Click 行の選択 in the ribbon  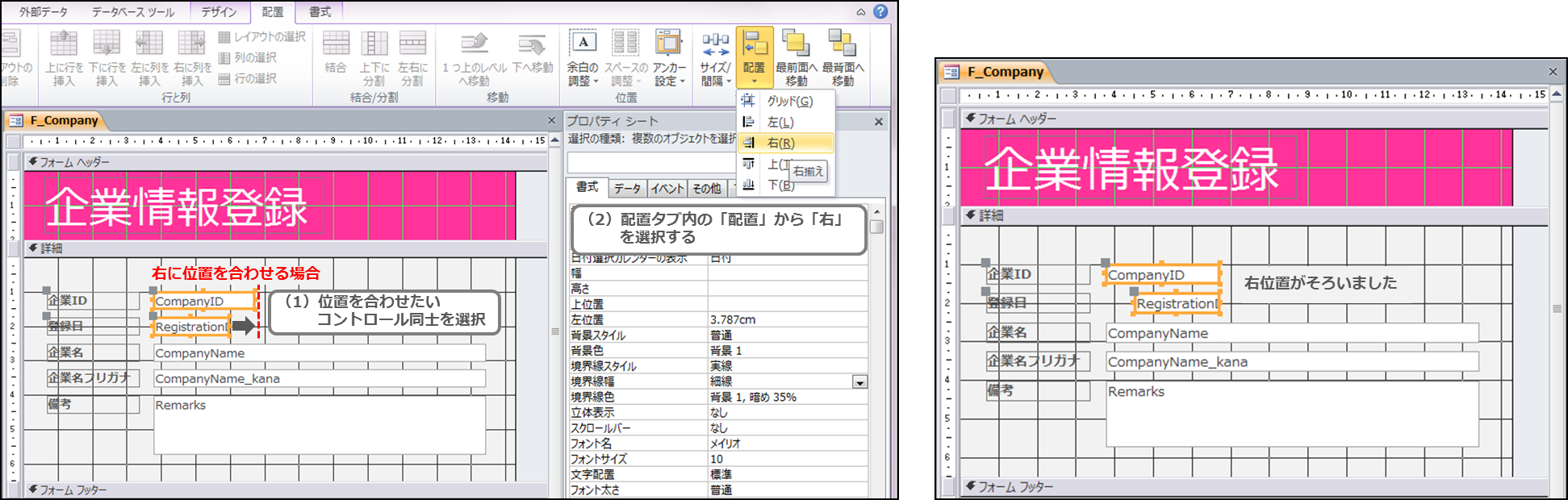pyautogui.click(x=248, y=79)
